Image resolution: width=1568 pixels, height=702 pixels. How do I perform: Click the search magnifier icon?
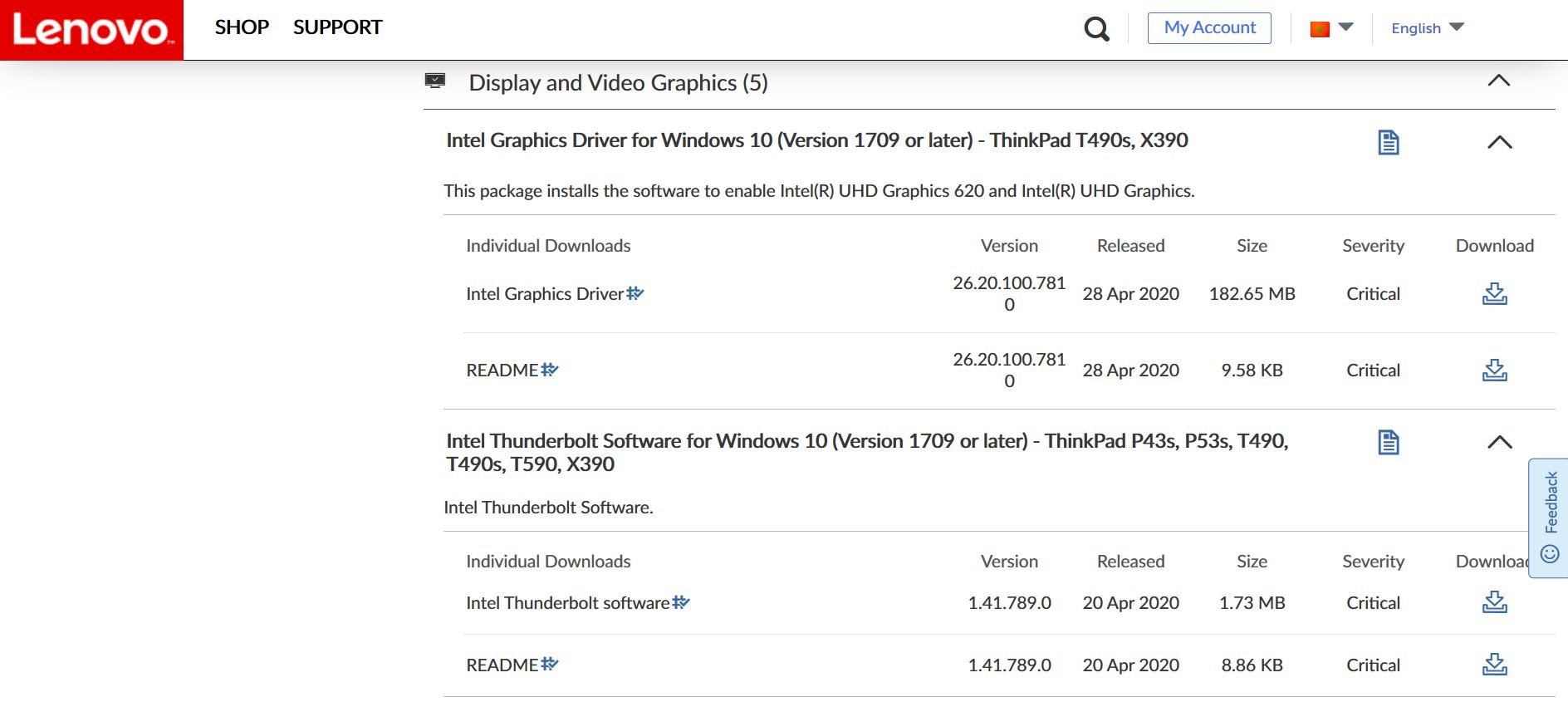click(1096, 29)
